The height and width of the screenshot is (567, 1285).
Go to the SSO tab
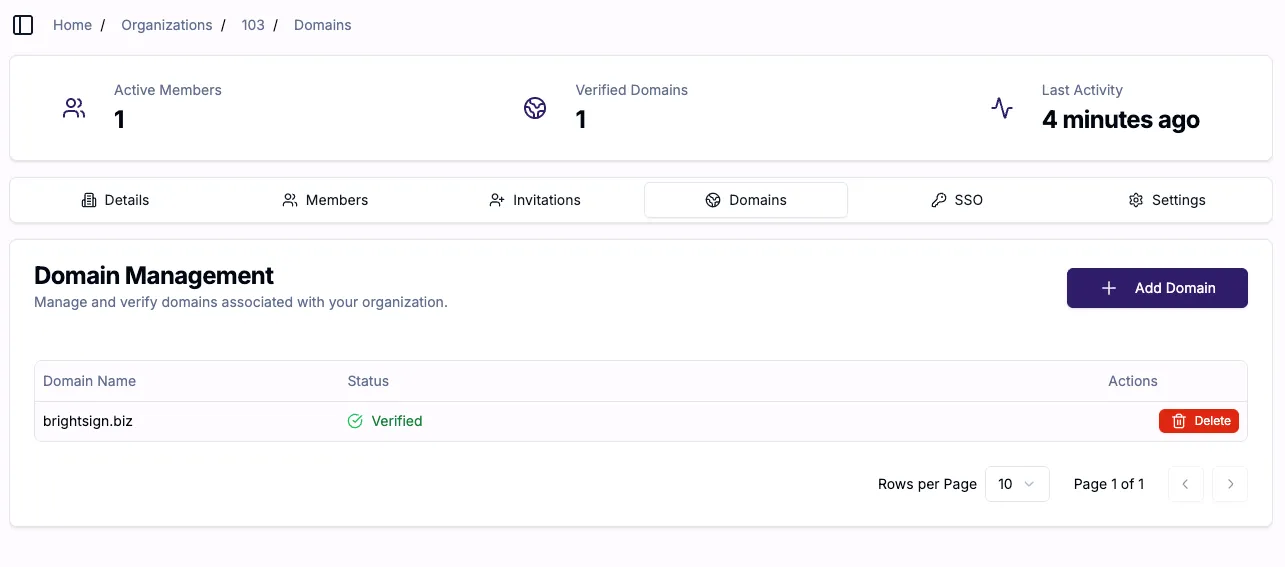957,200
